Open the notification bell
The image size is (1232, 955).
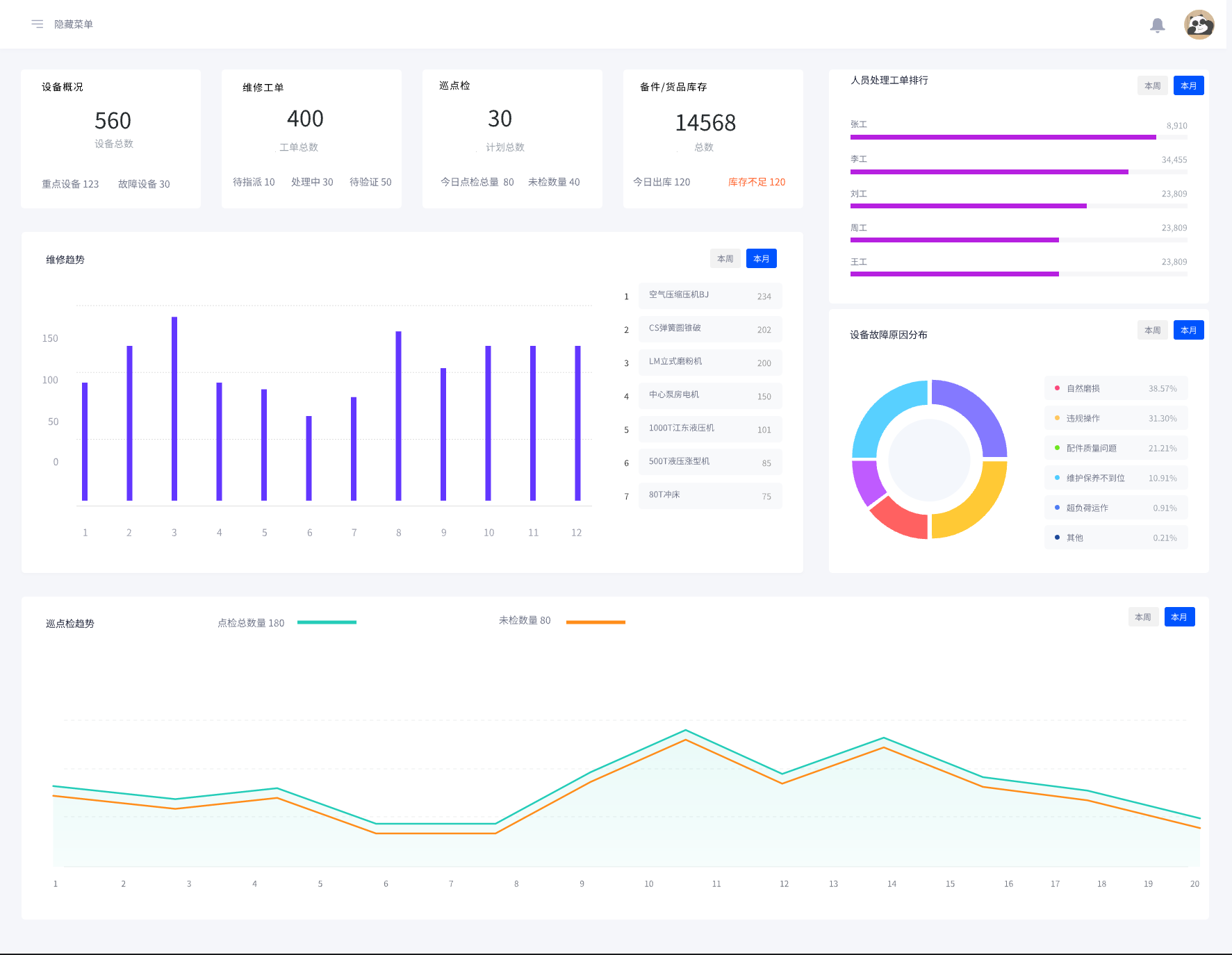point(1157,26)
